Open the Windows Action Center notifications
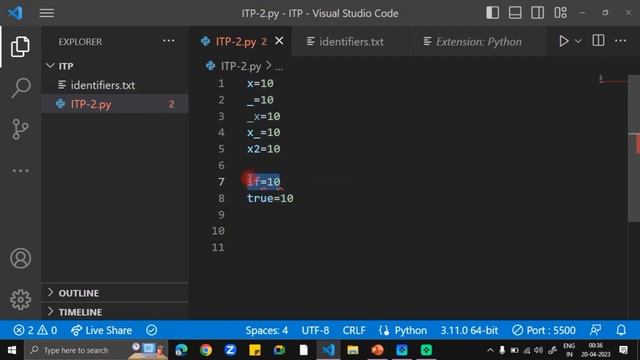This screenshot has width=640, height=360. point(623,350)
